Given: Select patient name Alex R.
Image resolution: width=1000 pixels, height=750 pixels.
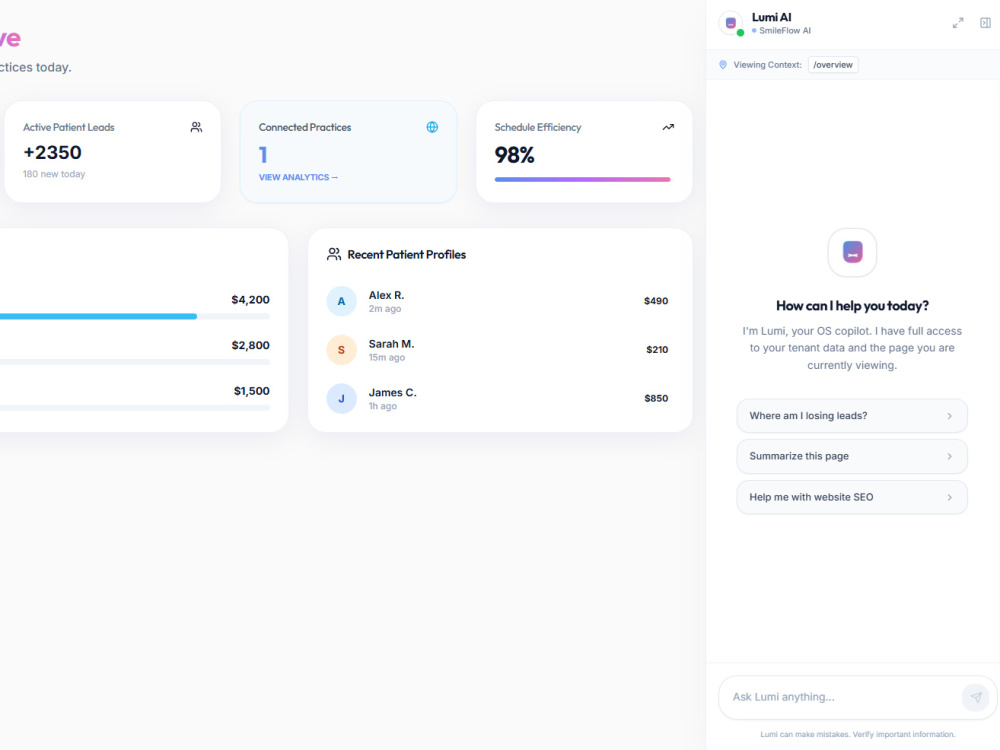Looking at the screenshot, I should [x=386, y=295].
